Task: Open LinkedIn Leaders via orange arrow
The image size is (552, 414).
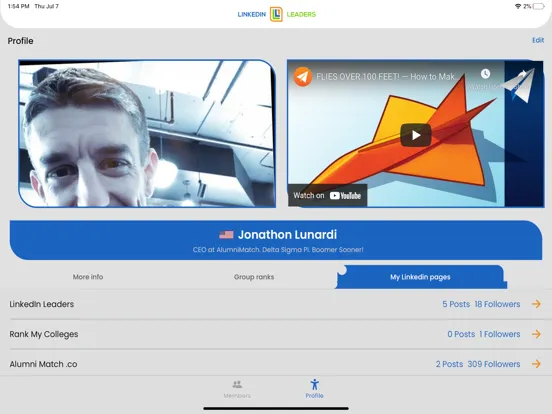Action: [536, 304]
